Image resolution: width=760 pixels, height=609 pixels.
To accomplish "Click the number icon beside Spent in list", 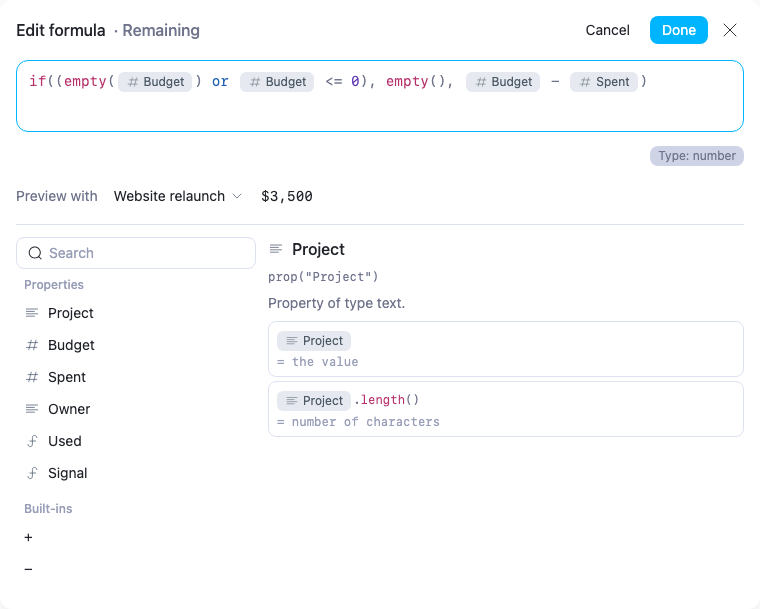I will (32, 377).
